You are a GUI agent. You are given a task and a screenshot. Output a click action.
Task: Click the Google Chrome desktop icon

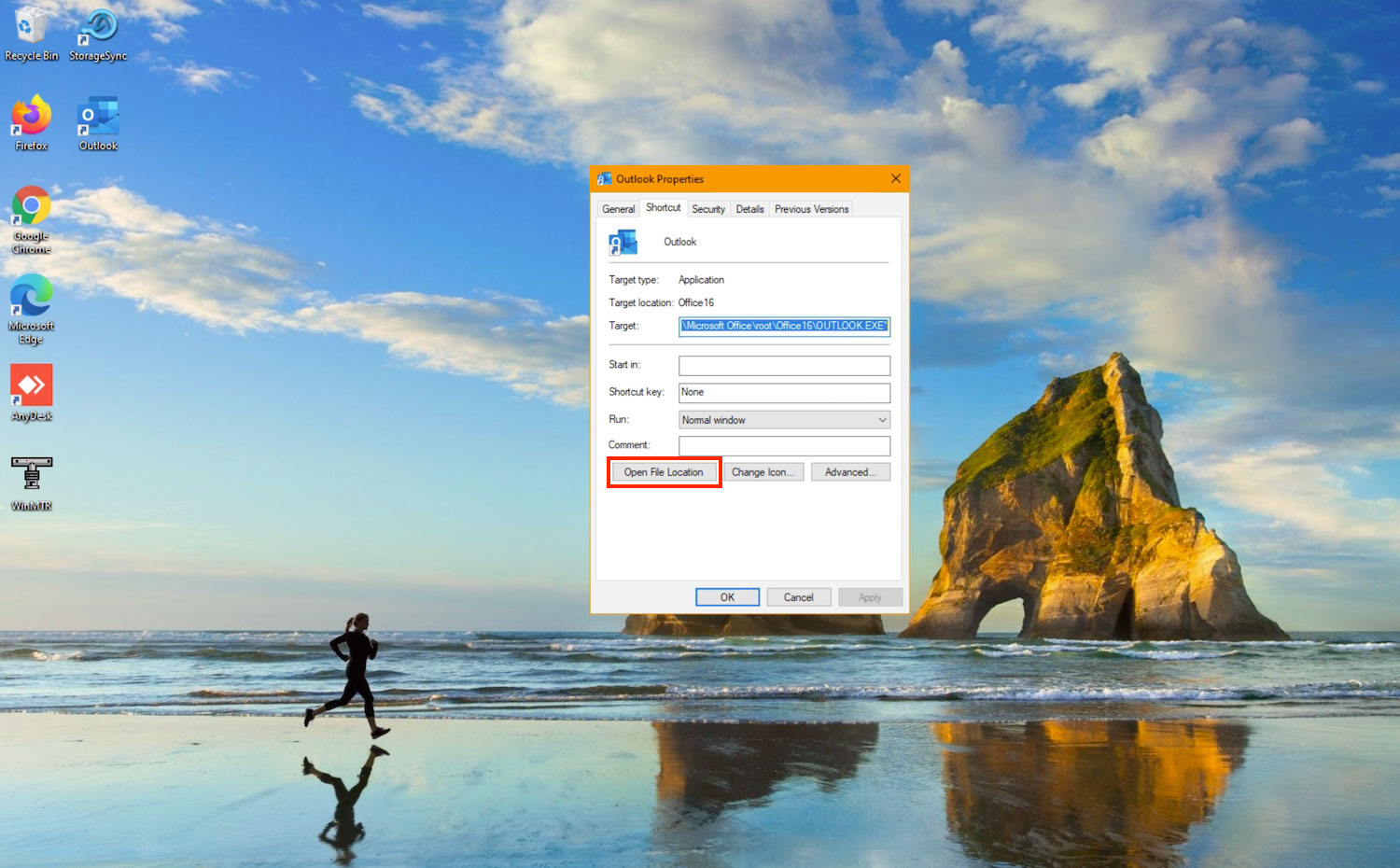point(31,217)
